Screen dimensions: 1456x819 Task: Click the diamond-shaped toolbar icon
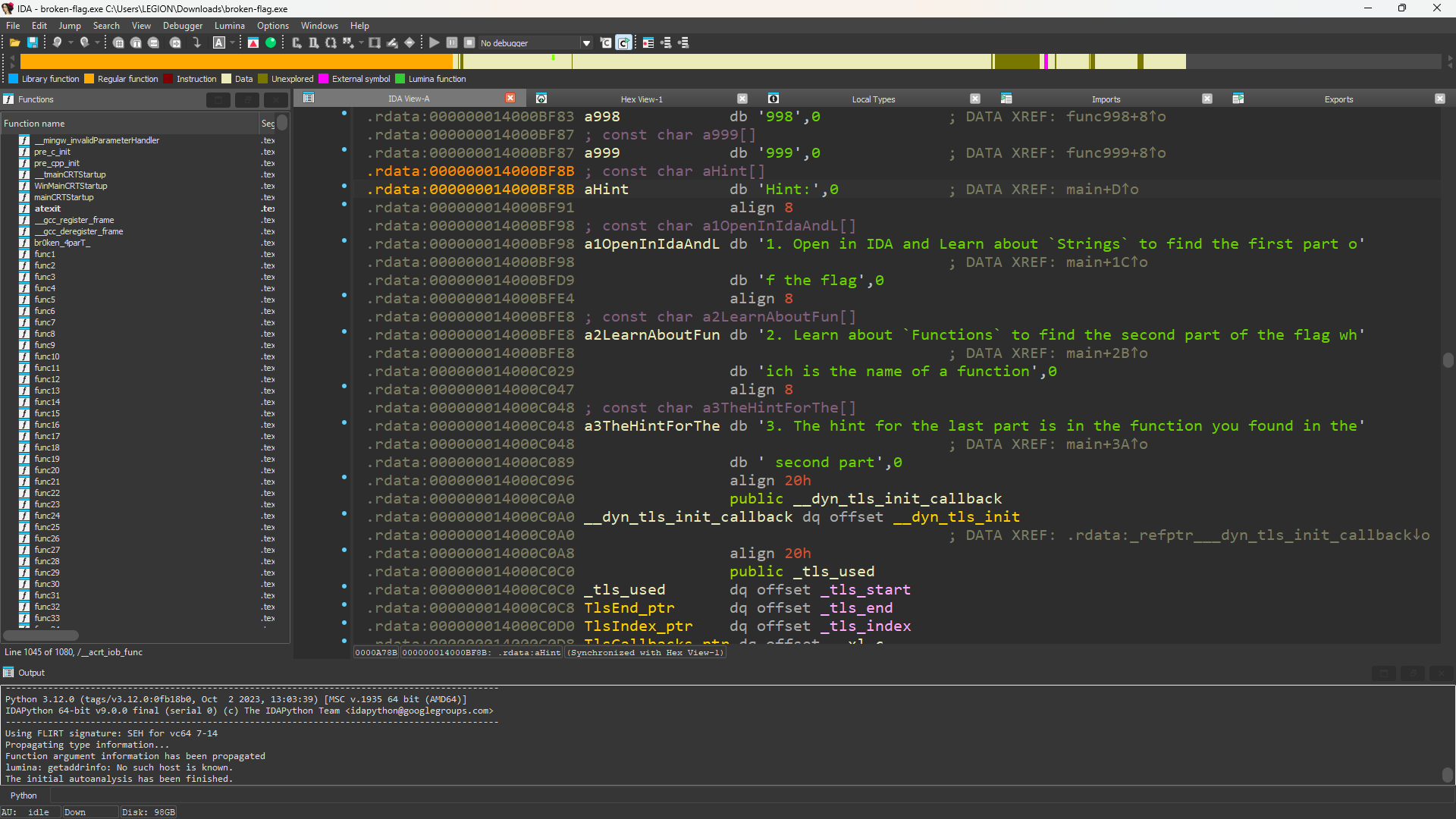(x=409, y=43)
